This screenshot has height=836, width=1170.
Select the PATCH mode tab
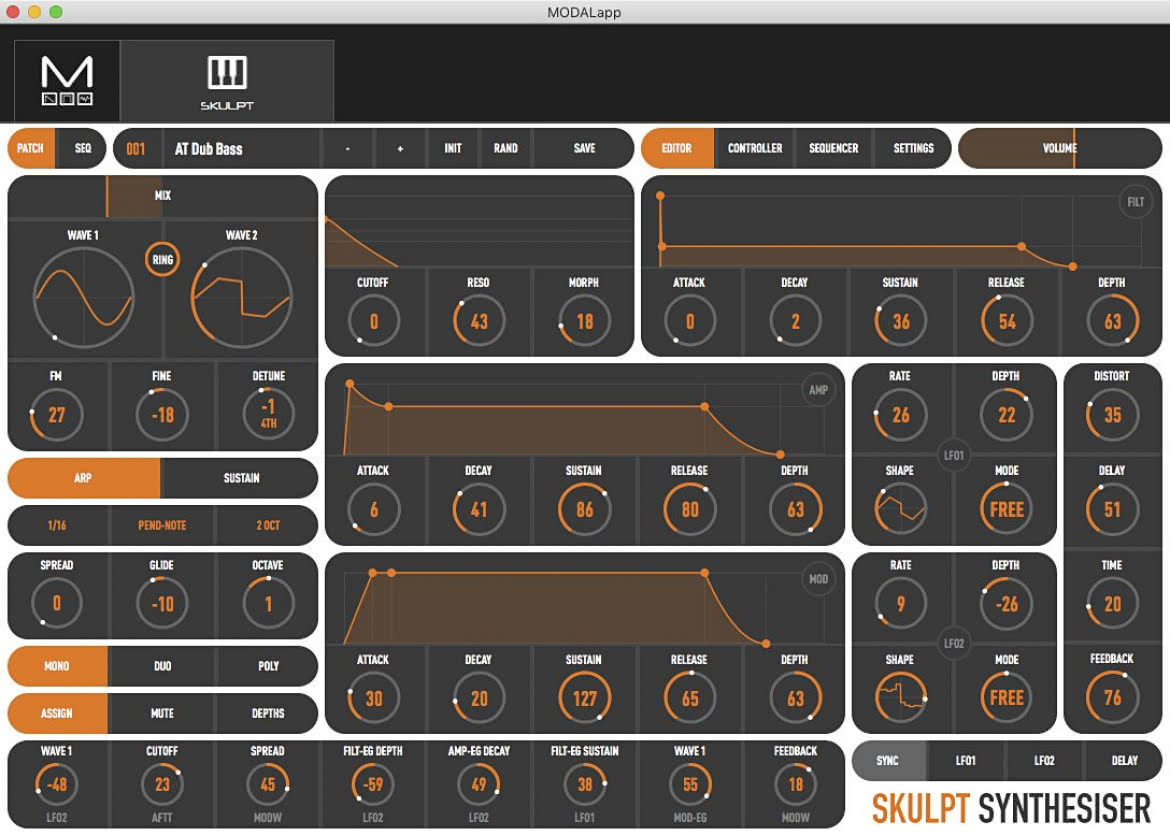[31, 148]
